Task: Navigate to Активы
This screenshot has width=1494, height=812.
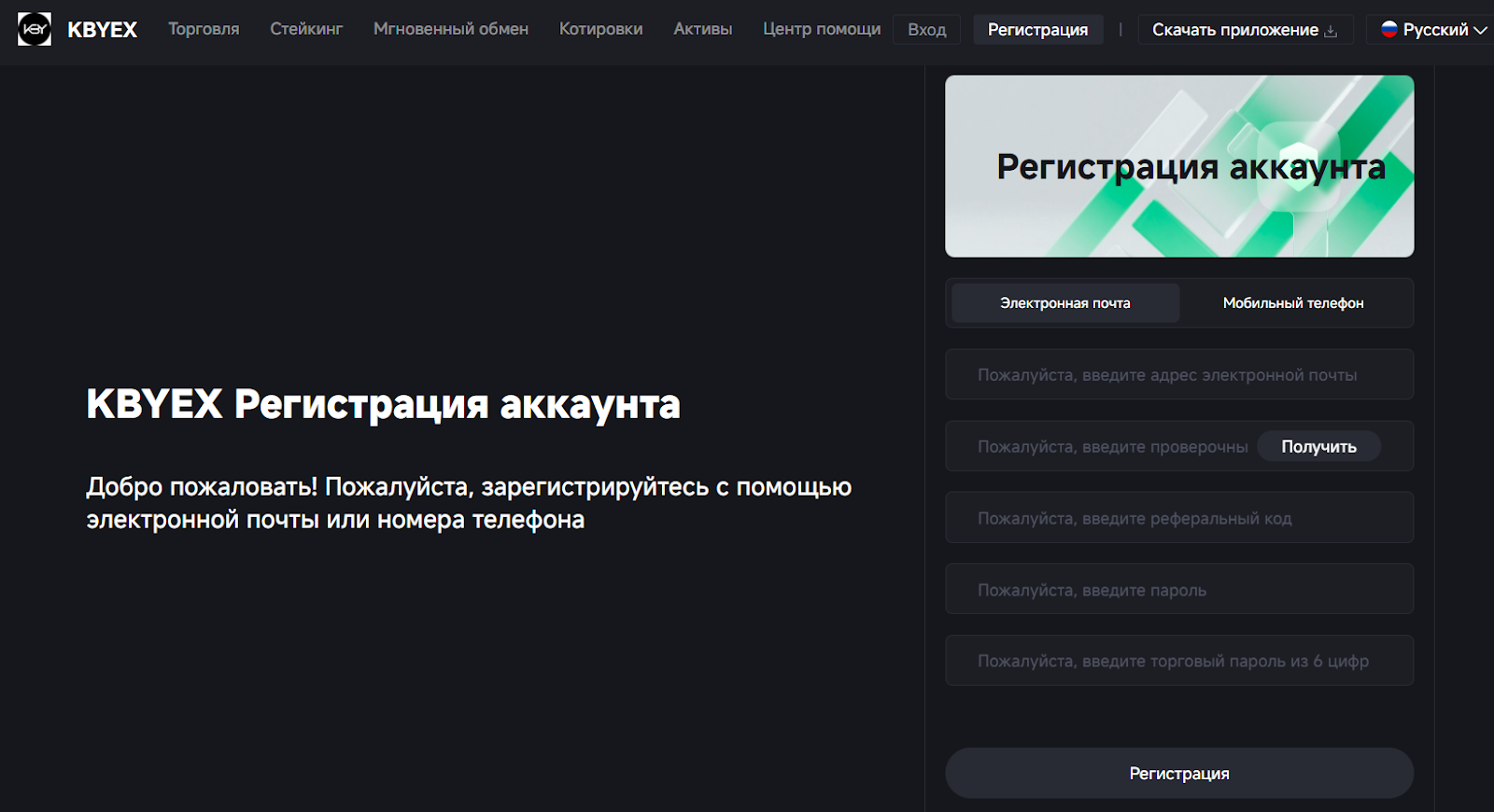Action: 703,29
